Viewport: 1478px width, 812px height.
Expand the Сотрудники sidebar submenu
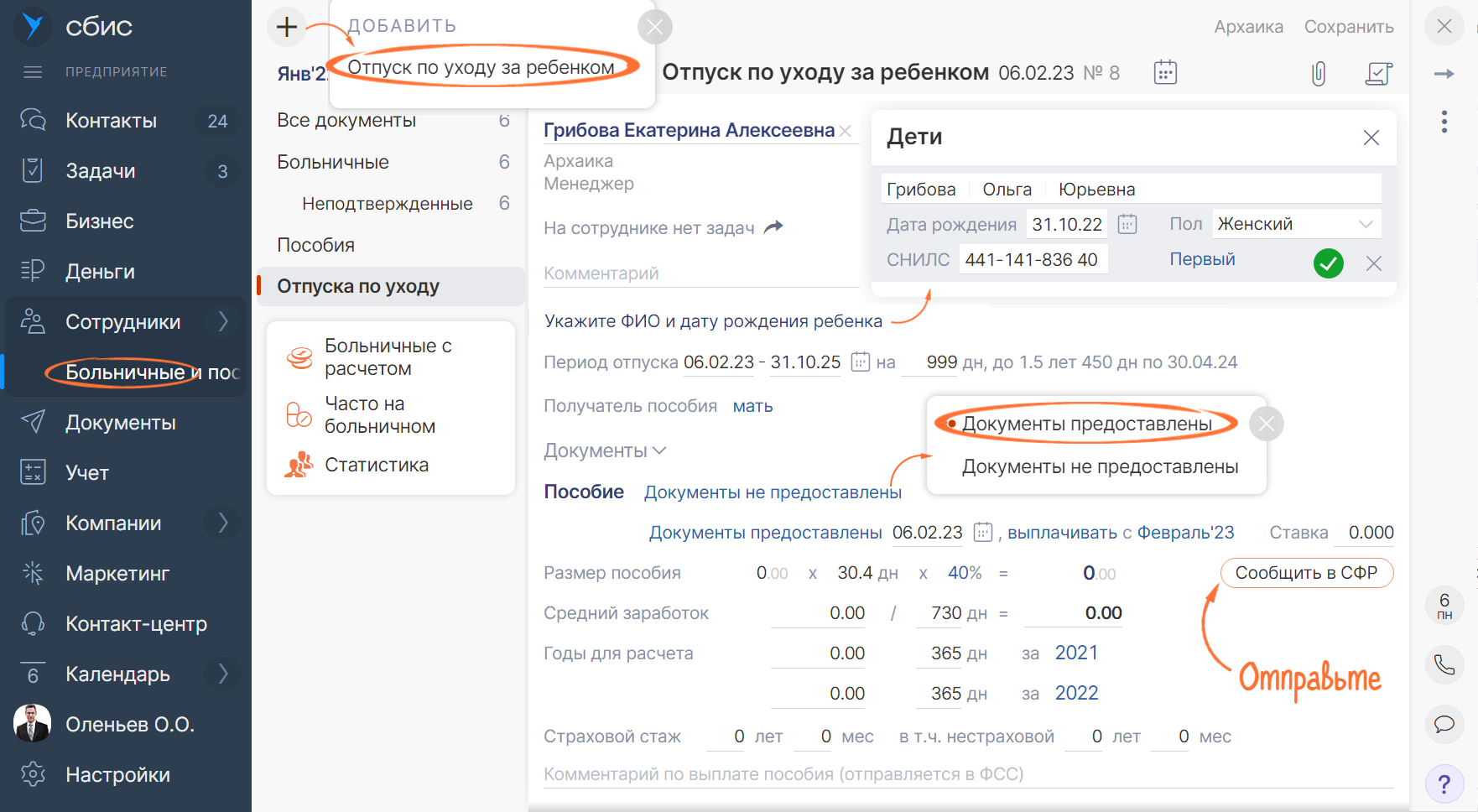coord(223,321)
